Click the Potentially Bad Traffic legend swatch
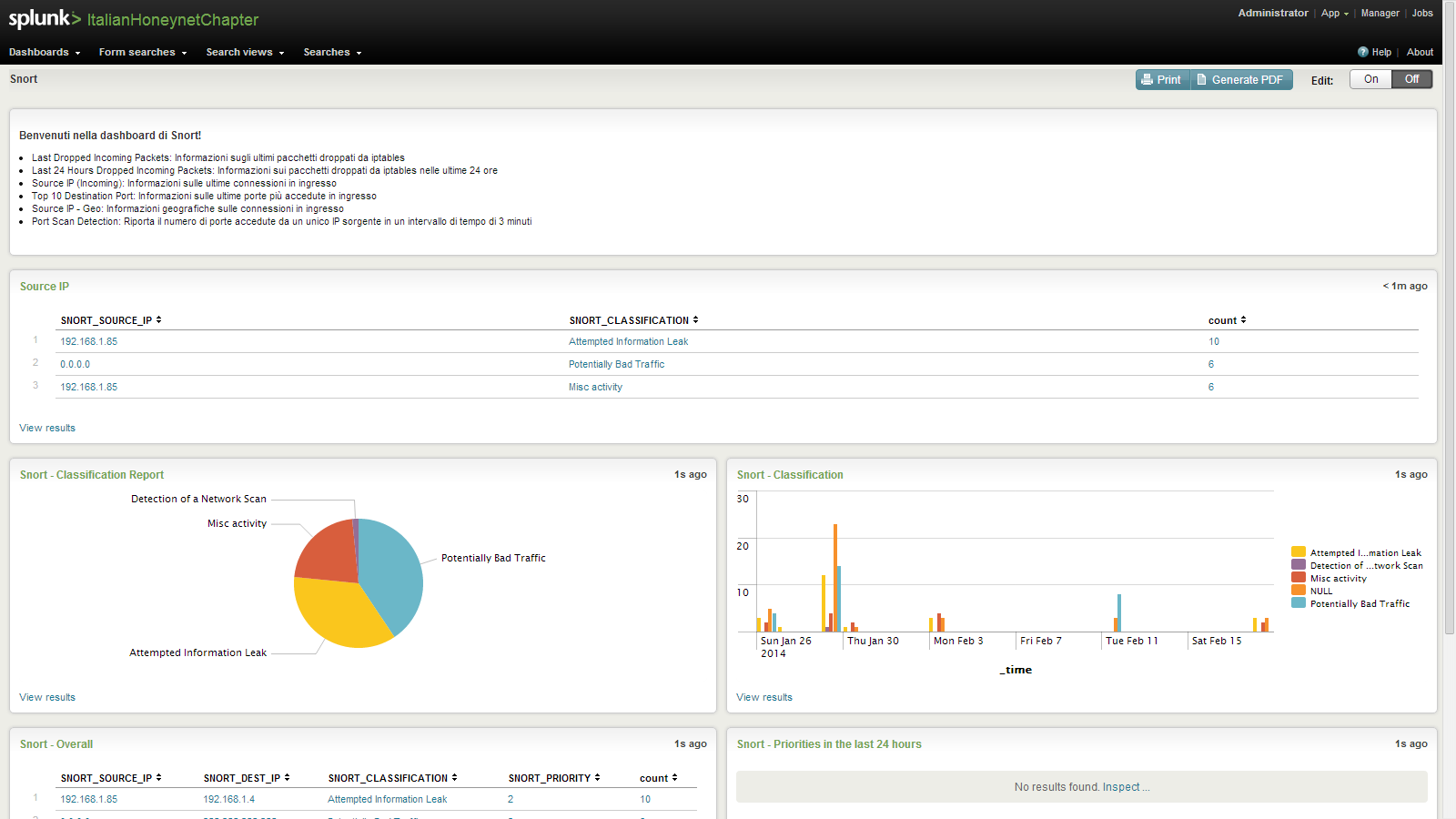The width and height of the screenshot is (1456, 819). pyautogui.click(x=1299, y=602)
